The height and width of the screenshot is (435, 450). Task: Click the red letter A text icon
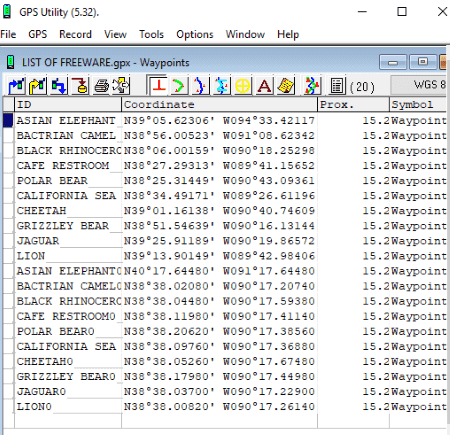(264, 86)
